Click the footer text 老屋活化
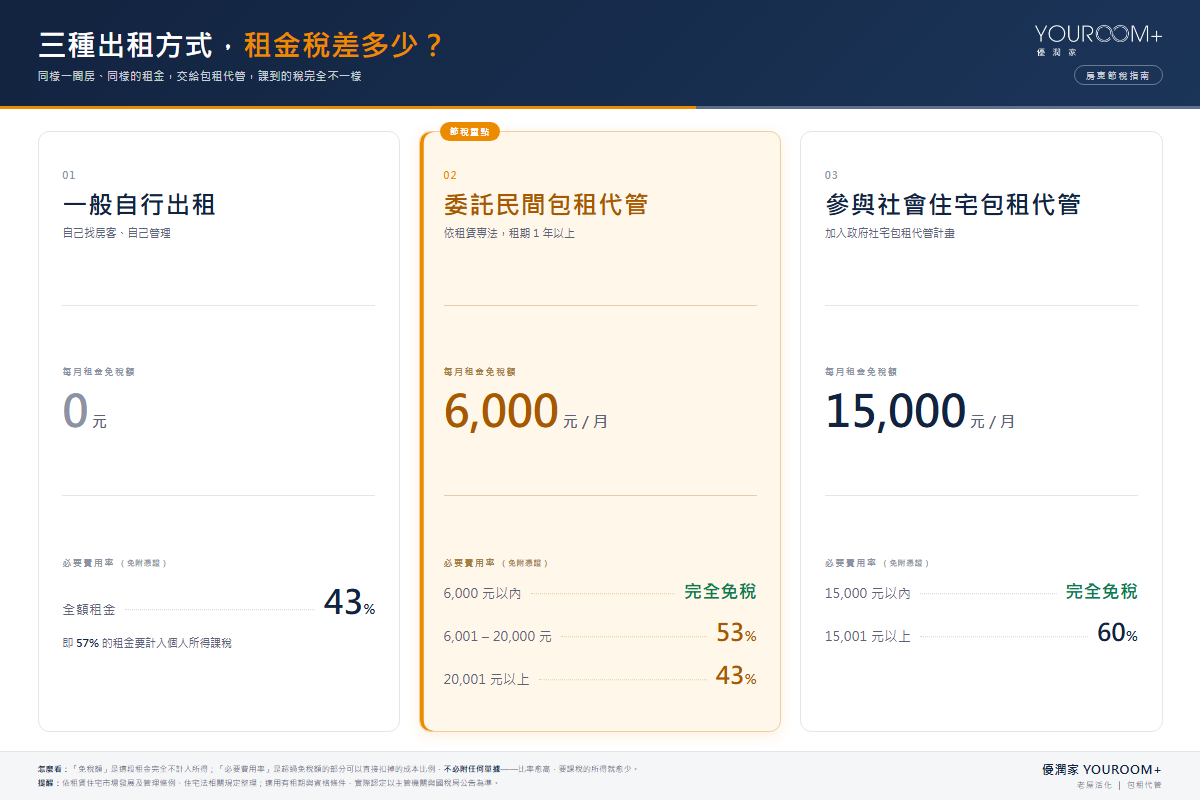 coord(1094,786)
